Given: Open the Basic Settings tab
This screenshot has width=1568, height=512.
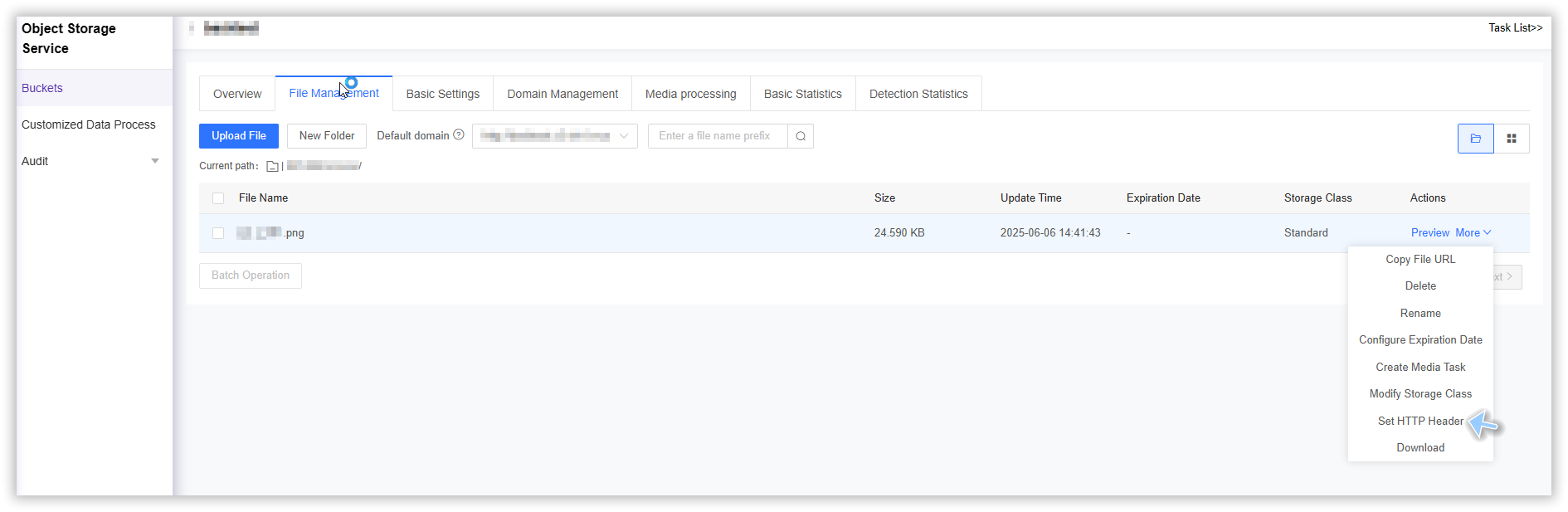Looking at the screenshot, I should (442, 94).
